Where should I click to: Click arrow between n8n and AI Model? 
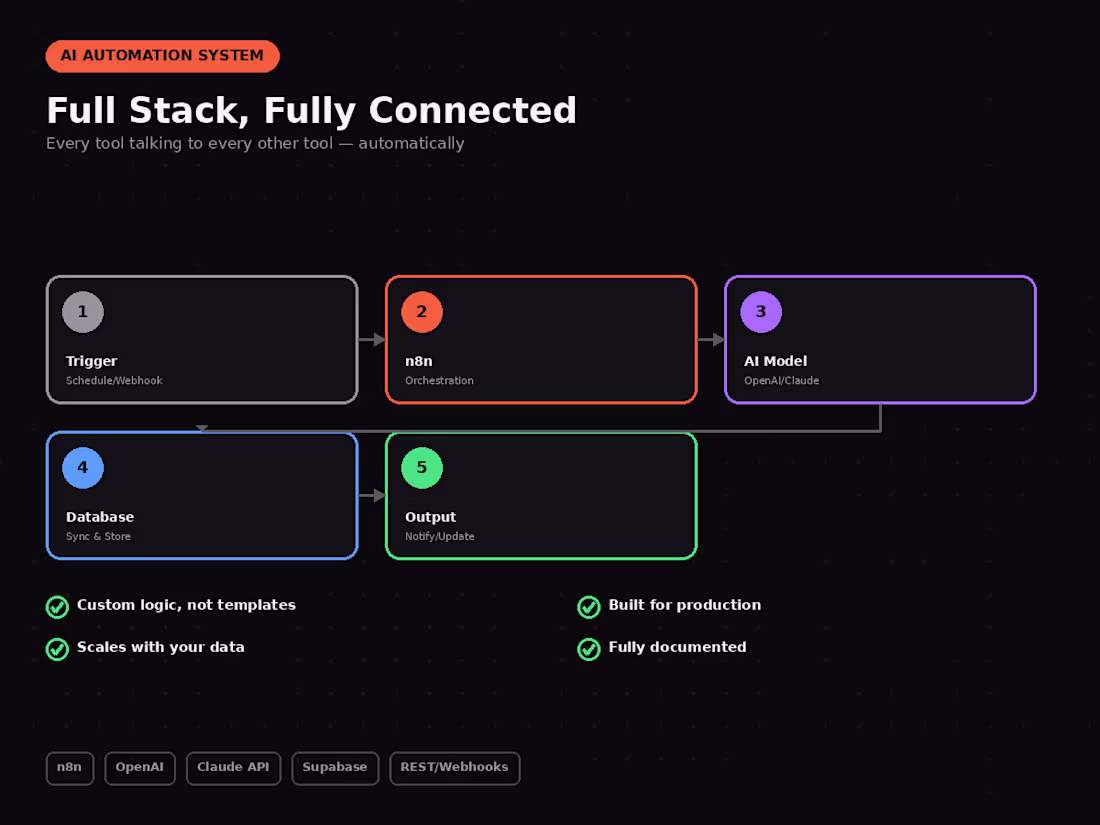point(711,340)
